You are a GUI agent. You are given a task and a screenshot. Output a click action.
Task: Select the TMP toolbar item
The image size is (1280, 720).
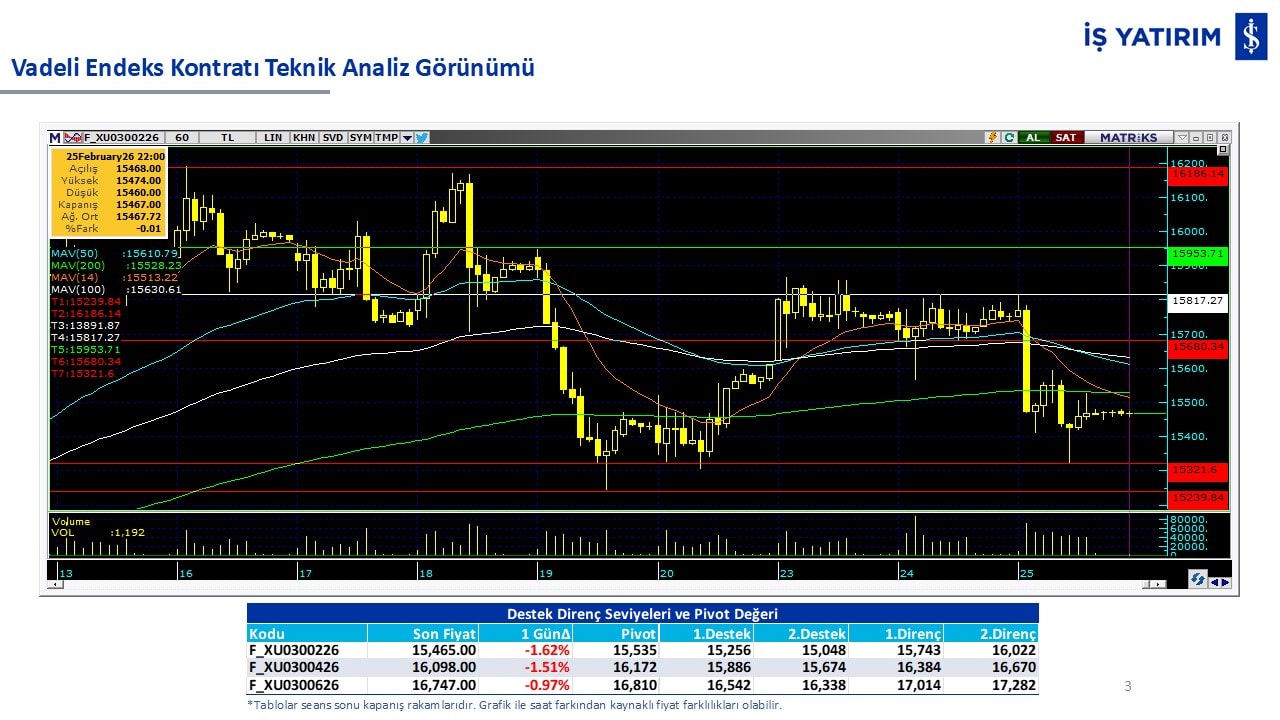(x=386, y=138)
